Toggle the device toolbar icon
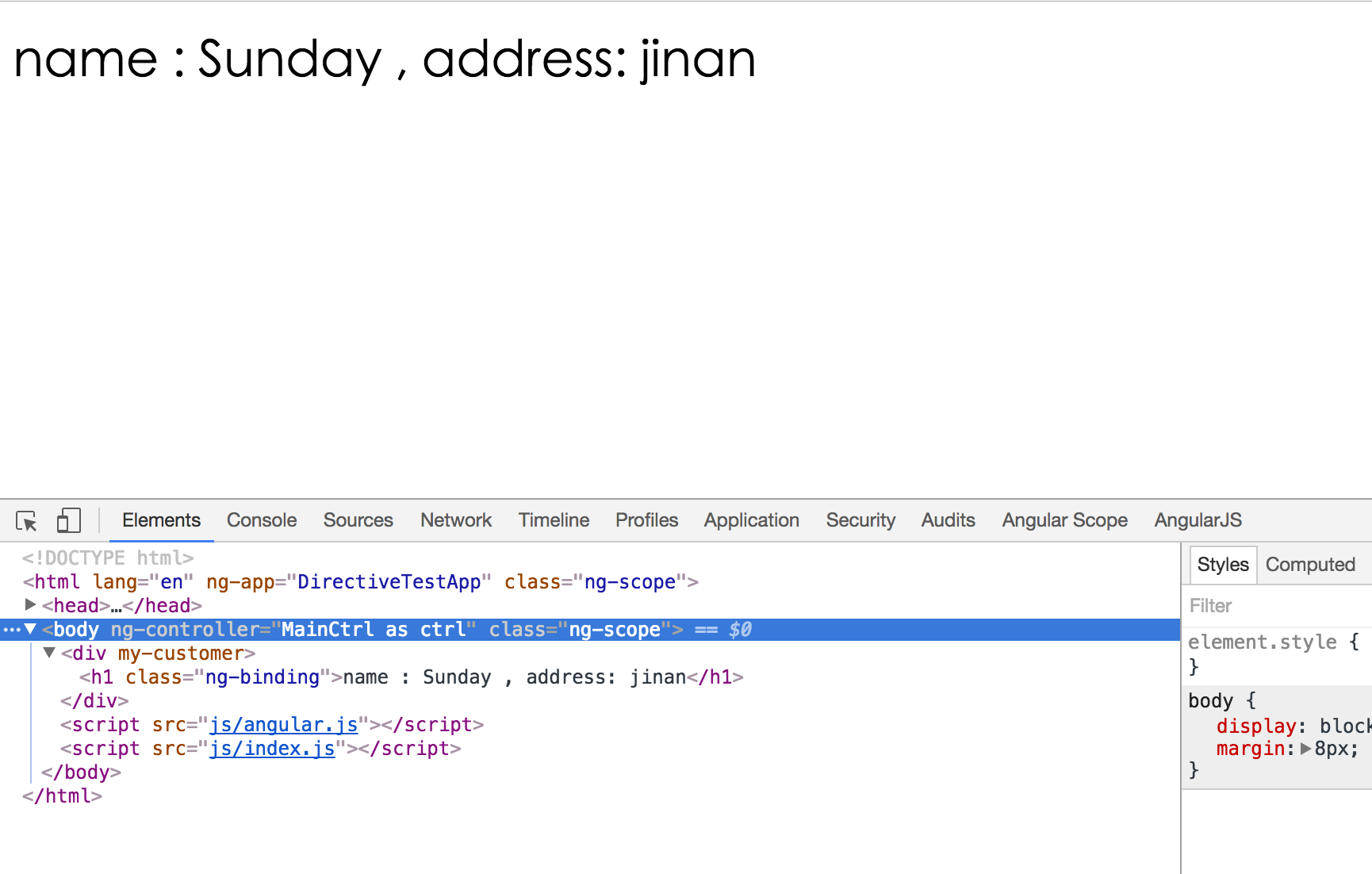Viewport: 1372px width, 874px height. (68, 520)
